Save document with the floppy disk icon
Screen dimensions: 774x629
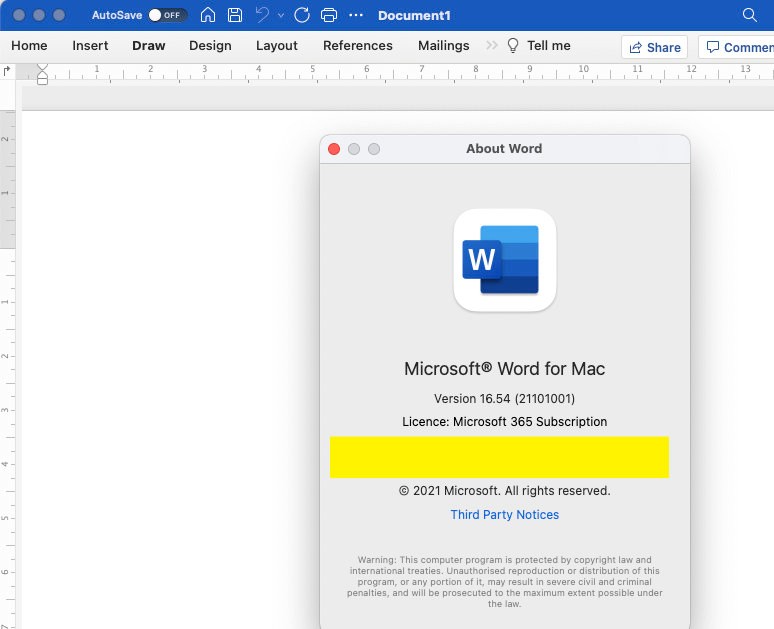pos(235,15)
